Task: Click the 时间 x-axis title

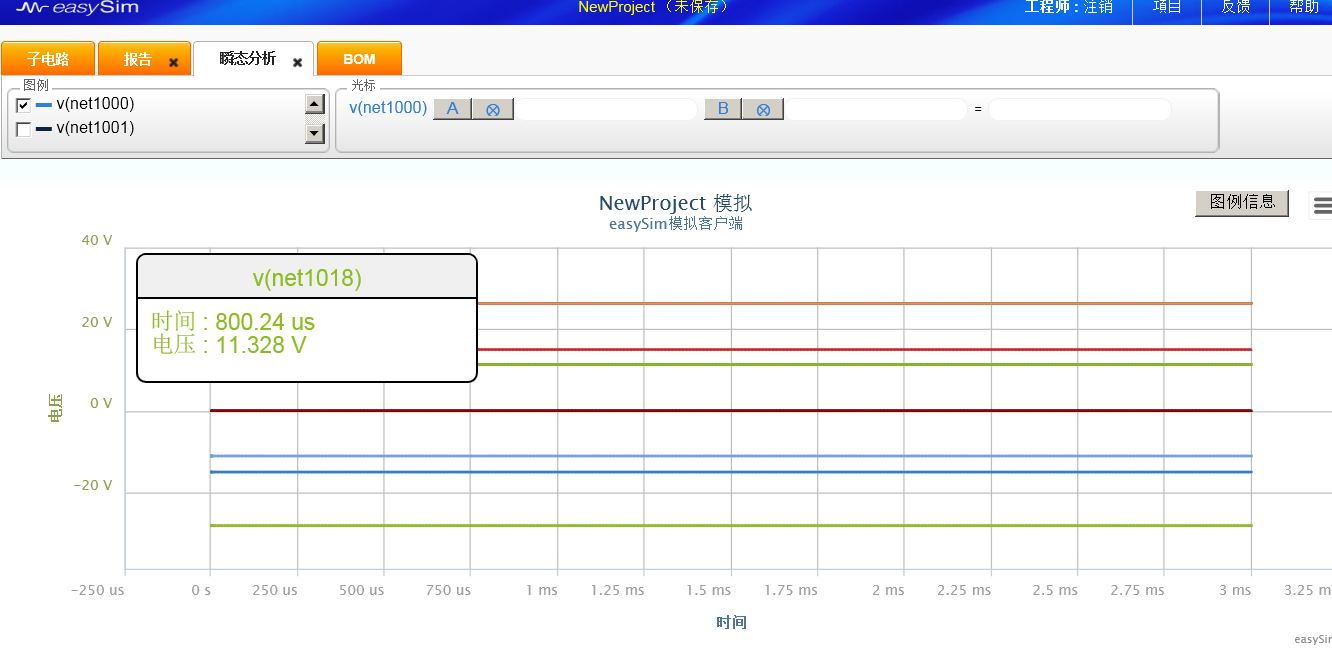Action: (x=731, y=622)
